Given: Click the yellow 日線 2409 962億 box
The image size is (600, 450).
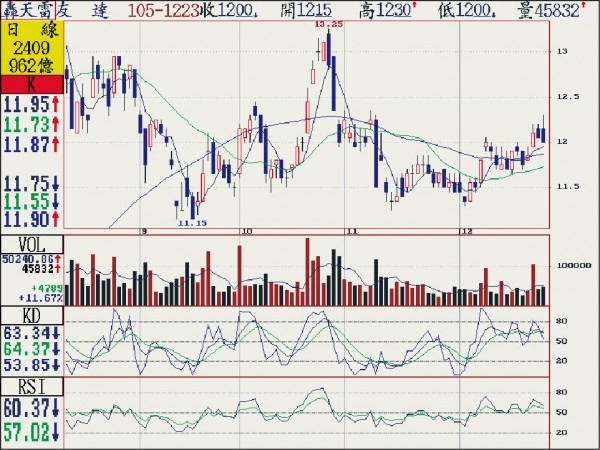Looking at the screenshot, I should coord(32,48).
